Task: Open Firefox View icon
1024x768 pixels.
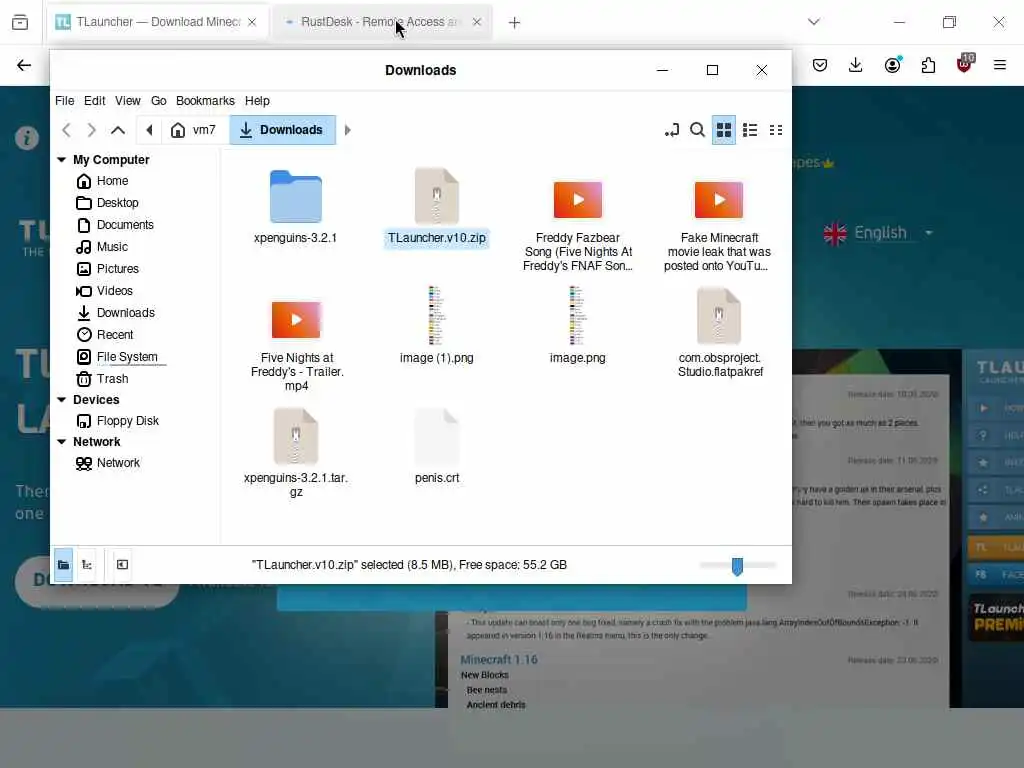Action: tap(20, 22)
